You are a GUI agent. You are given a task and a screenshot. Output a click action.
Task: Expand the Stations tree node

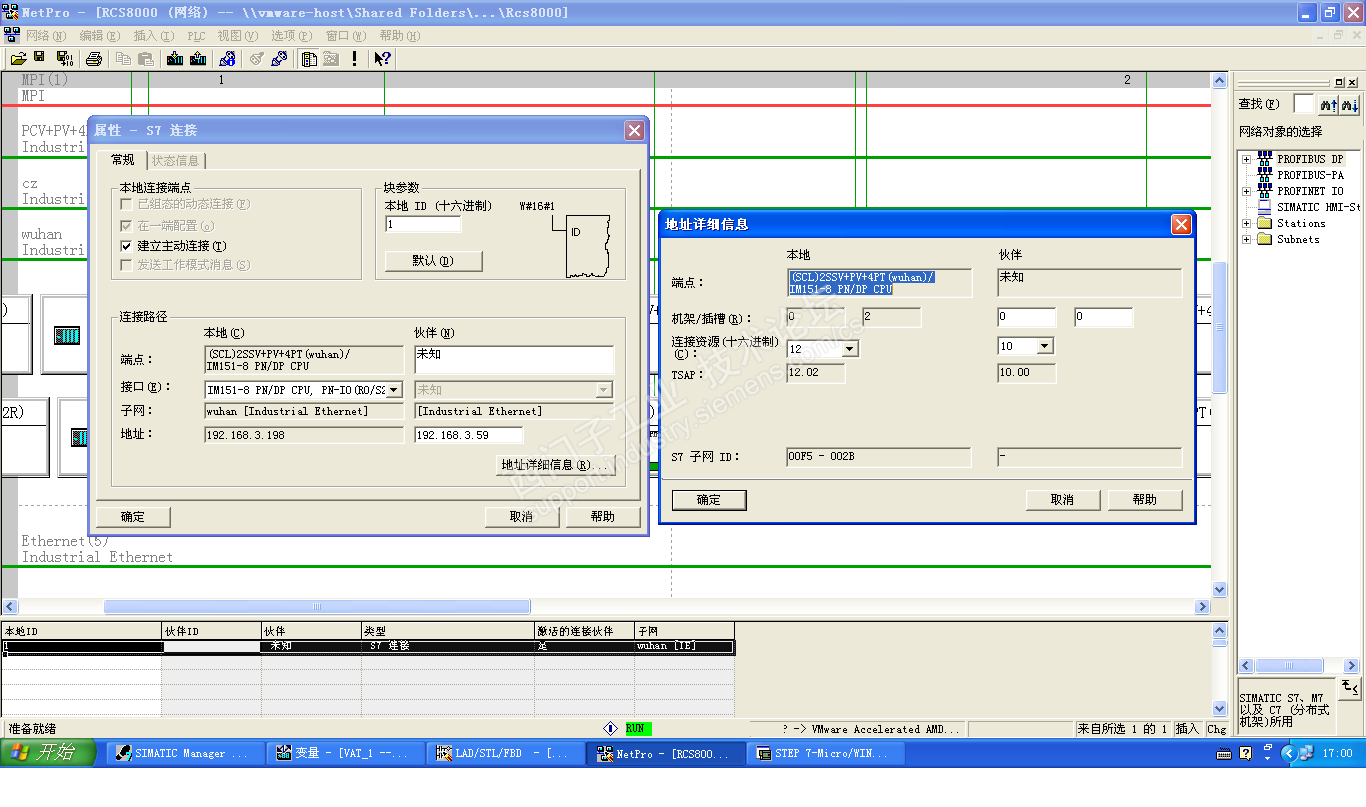click(1247, 223)
